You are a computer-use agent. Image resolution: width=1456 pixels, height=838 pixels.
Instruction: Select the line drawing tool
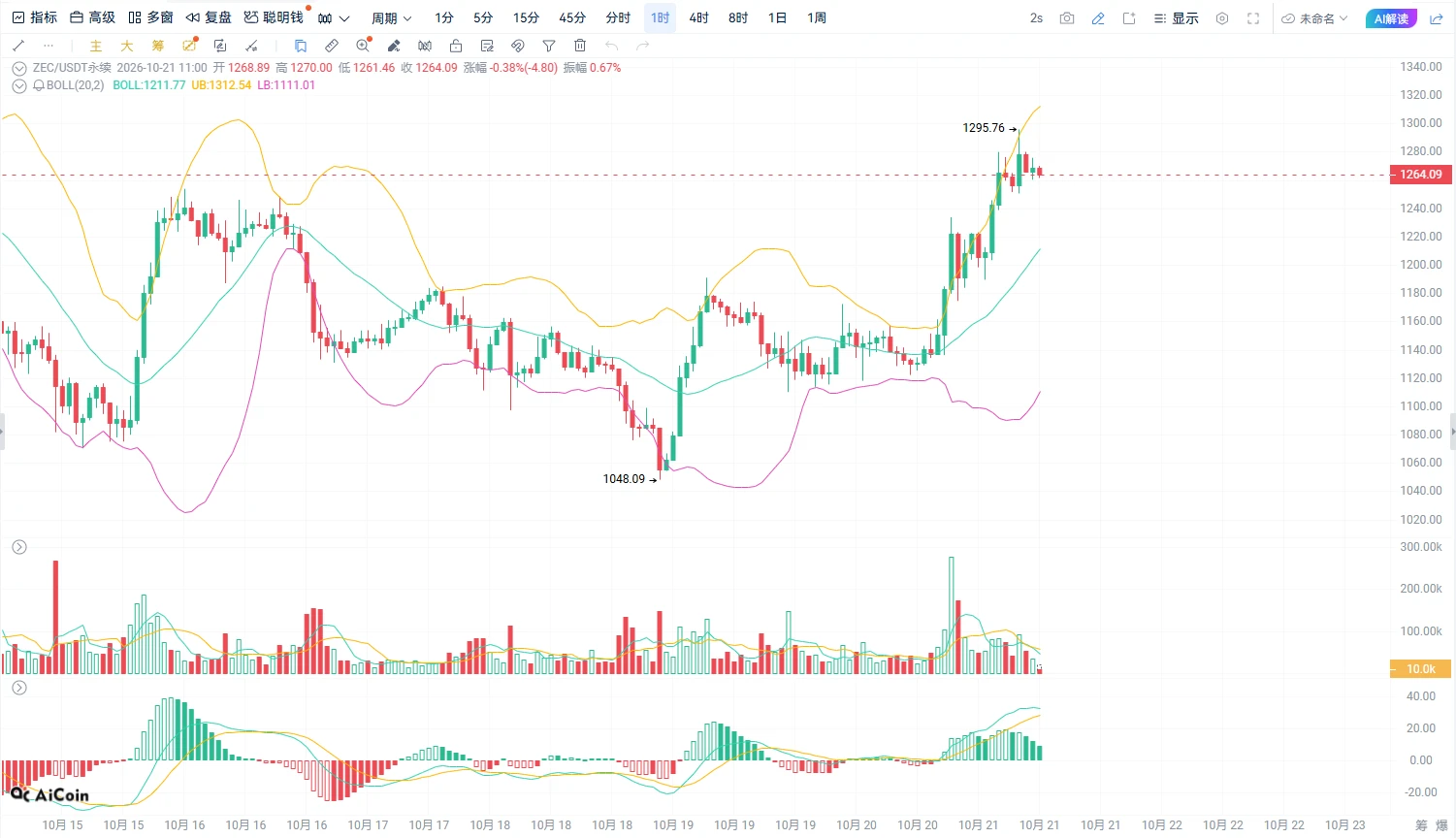[x=18, y=46]
